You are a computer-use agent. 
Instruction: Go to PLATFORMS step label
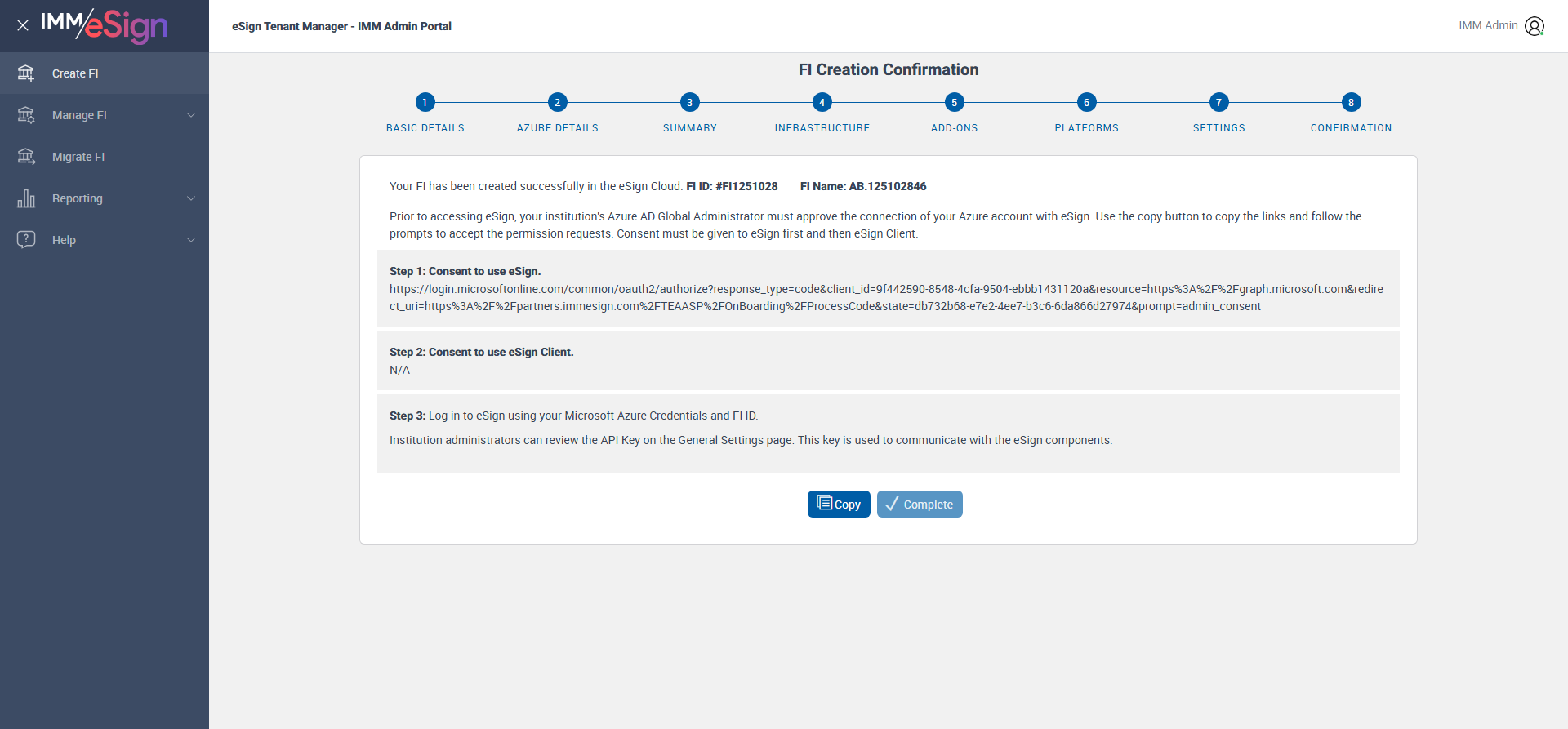1087,128
